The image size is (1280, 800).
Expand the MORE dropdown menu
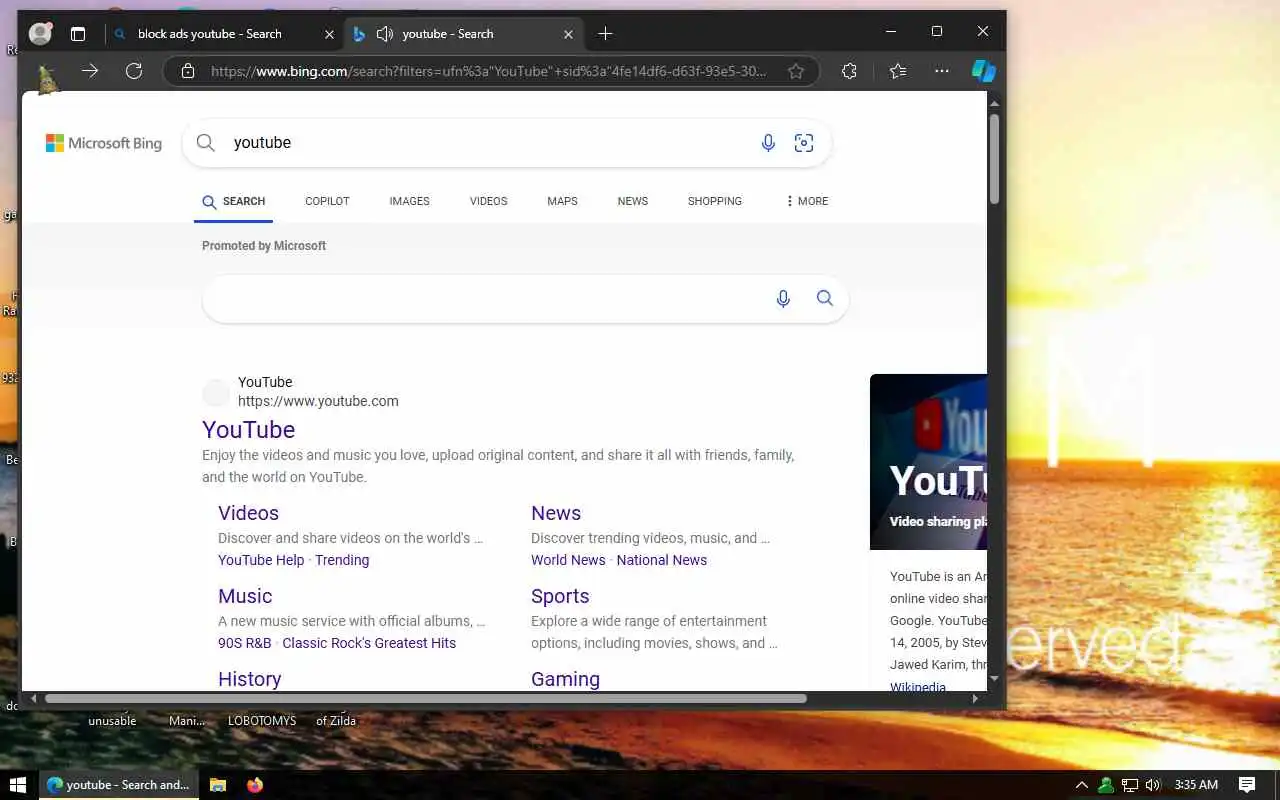coord(807,201)
